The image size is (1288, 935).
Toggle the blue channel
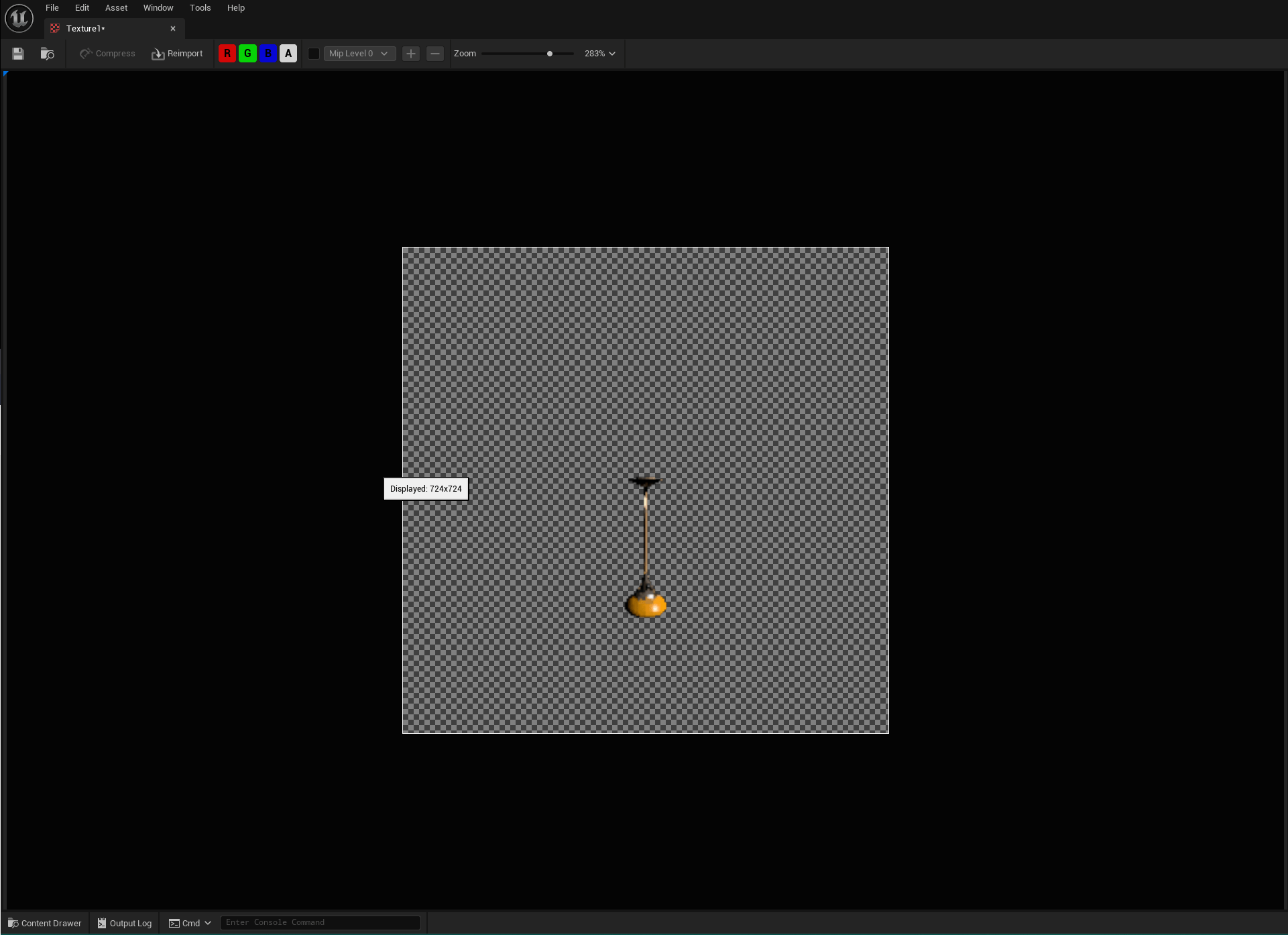click(268, 54)
